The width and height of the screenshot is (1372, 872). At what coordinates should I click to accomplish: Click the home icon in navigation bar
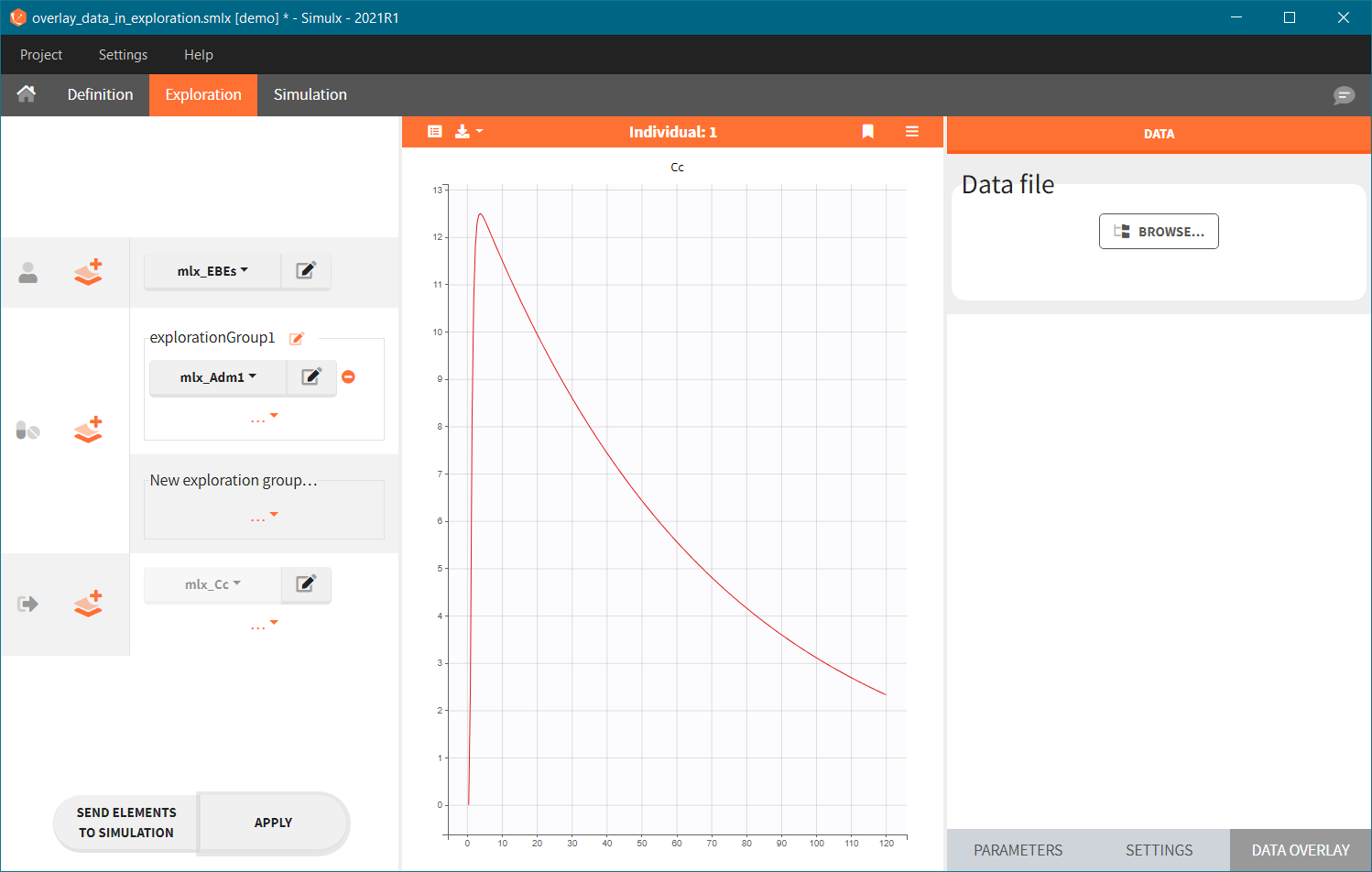pos(27,94)
